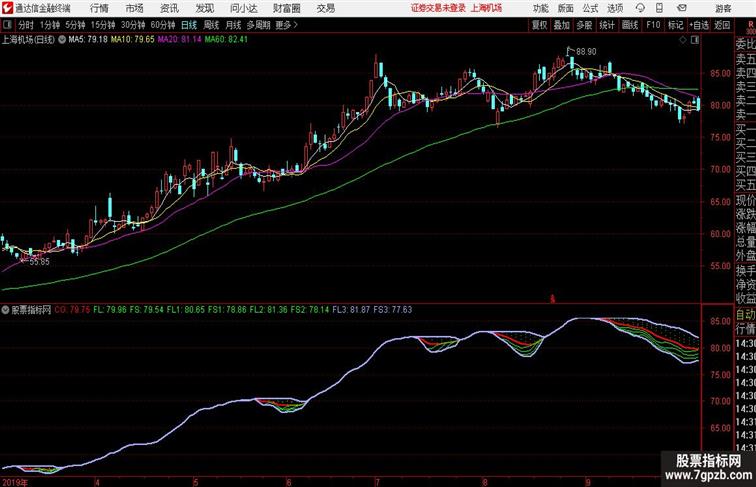756x487 pixels.
Task: Click the 叠加 overlay toolbar button
Action: tap(562, 25)
